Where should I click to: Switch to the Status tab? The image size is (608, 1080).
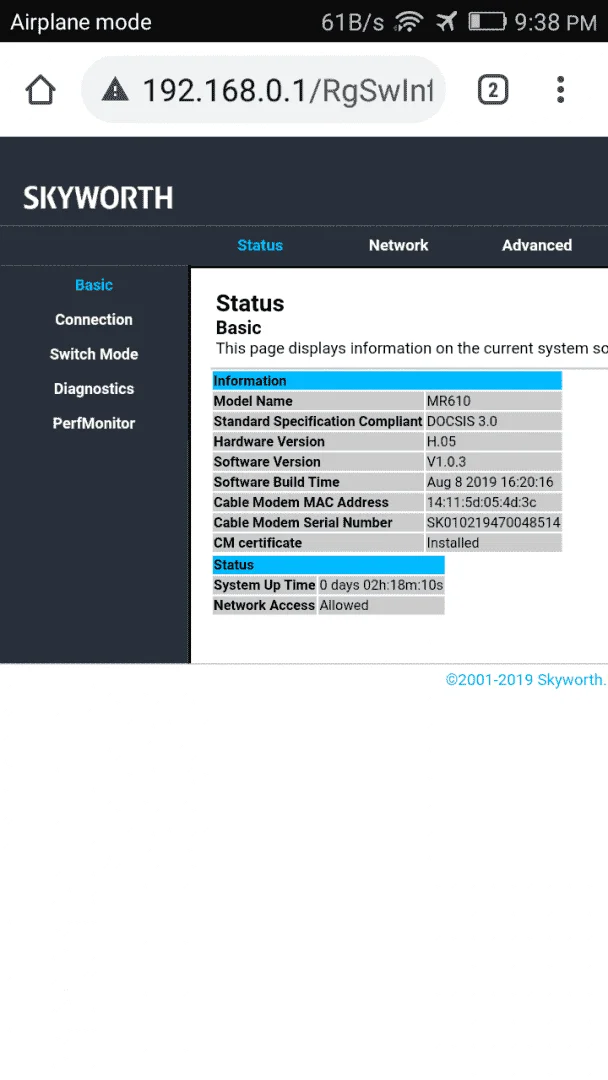(x=260, y=245)
